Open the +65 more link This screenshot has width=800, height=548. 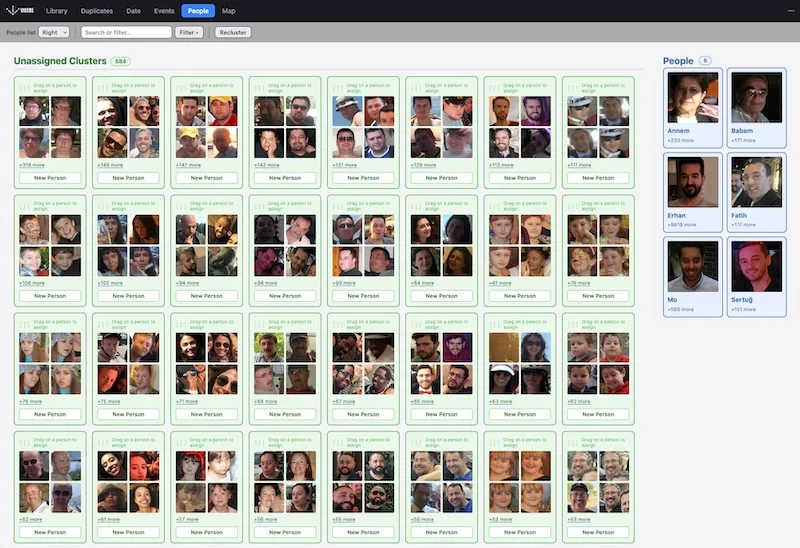click(422, 402)
